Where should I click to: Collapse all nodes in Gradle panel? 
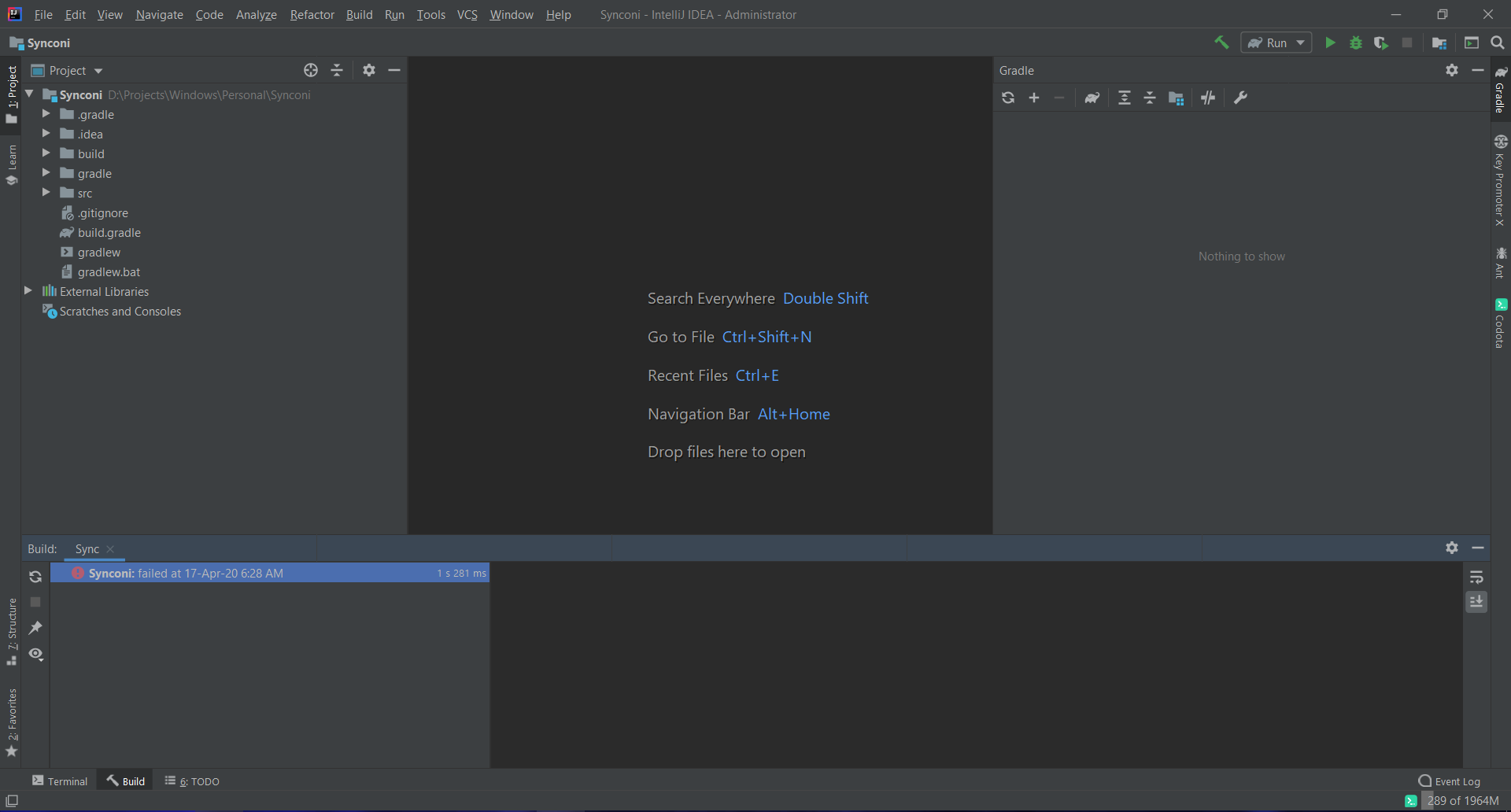click(1150, 98)
